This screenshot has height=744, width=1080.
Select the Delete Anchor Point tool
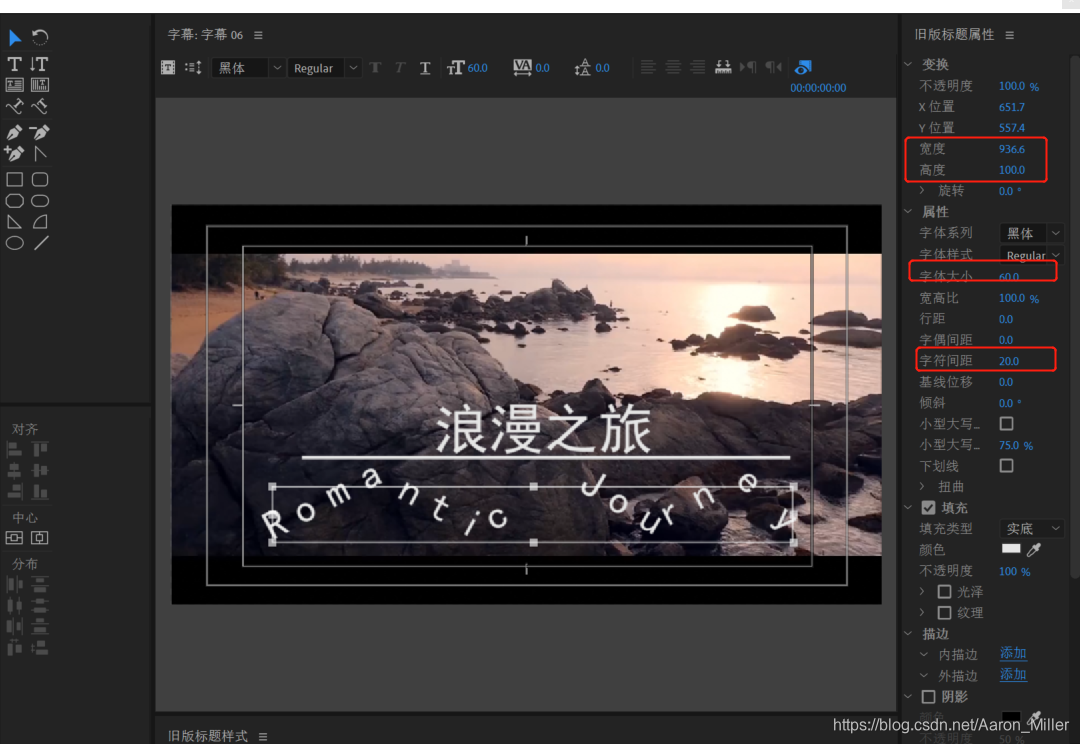pos(40,132)
